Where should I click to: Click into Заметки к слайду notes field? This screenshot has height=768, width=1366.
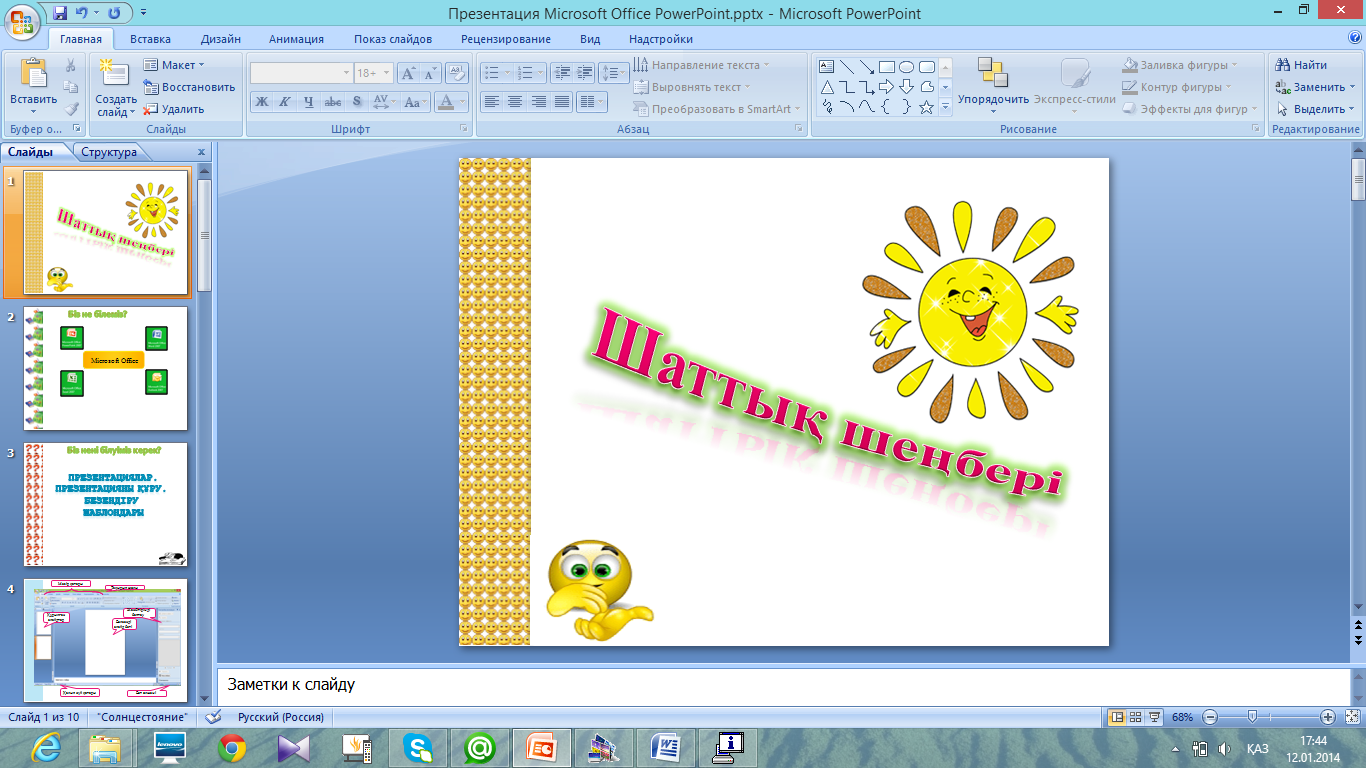783,686
